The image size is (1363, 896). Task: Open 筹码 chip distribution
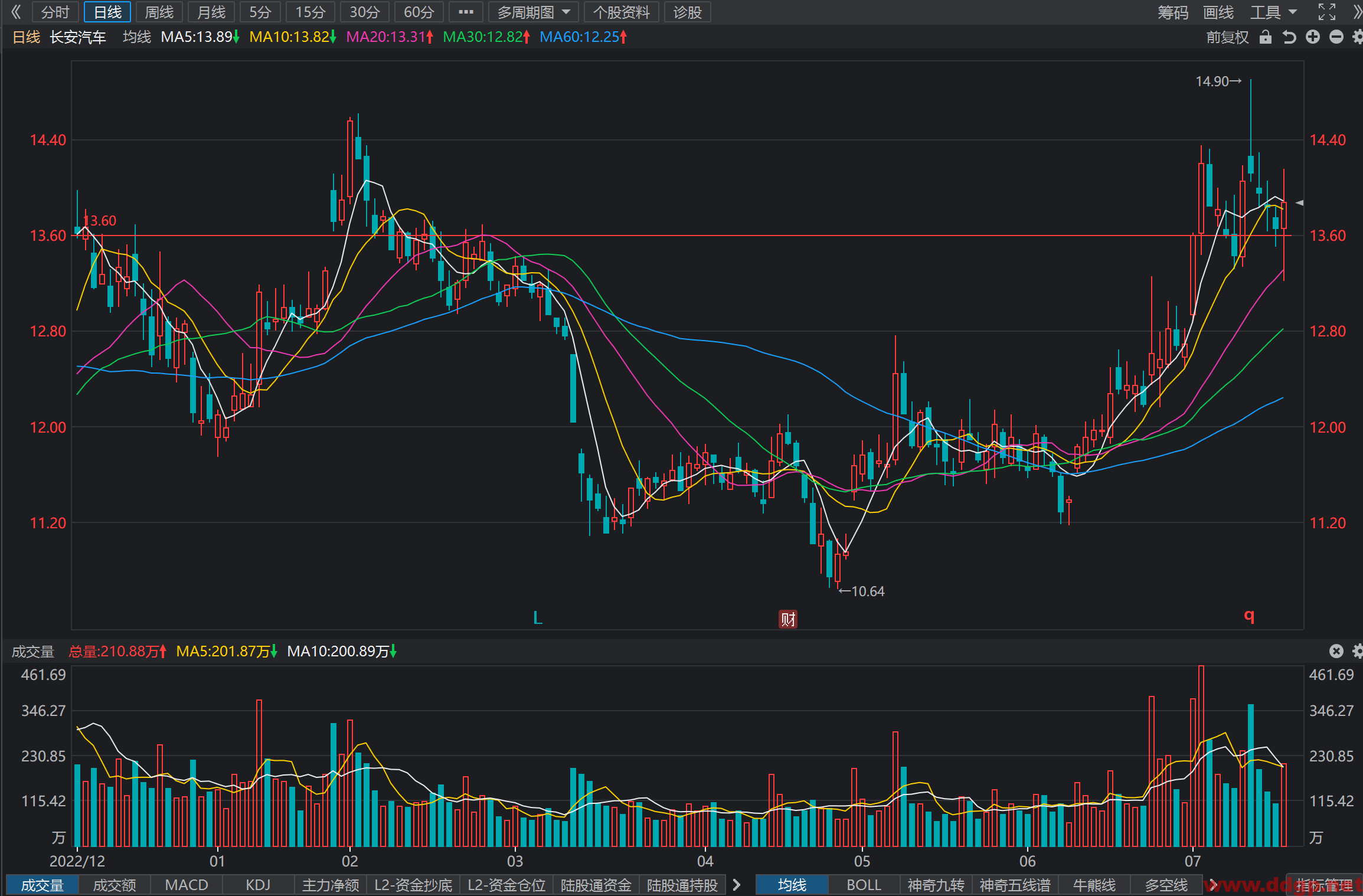tap(1172, 12)
